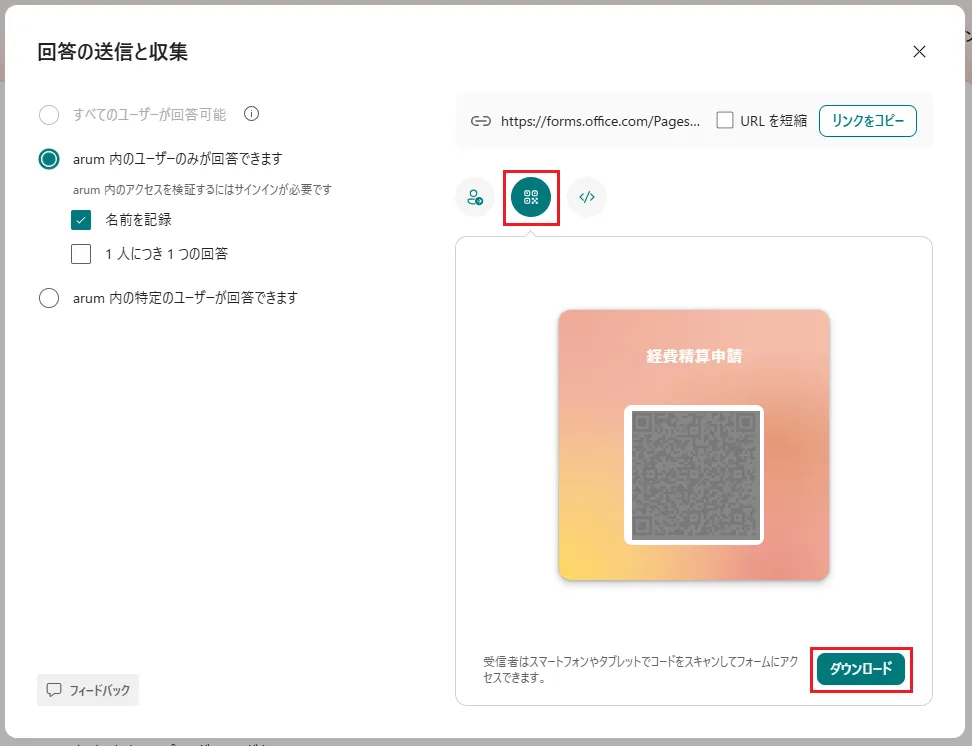972x746 pixels.
Task: Enable 1 人につき 1 つの回答
Action: (x=80, y=253)
